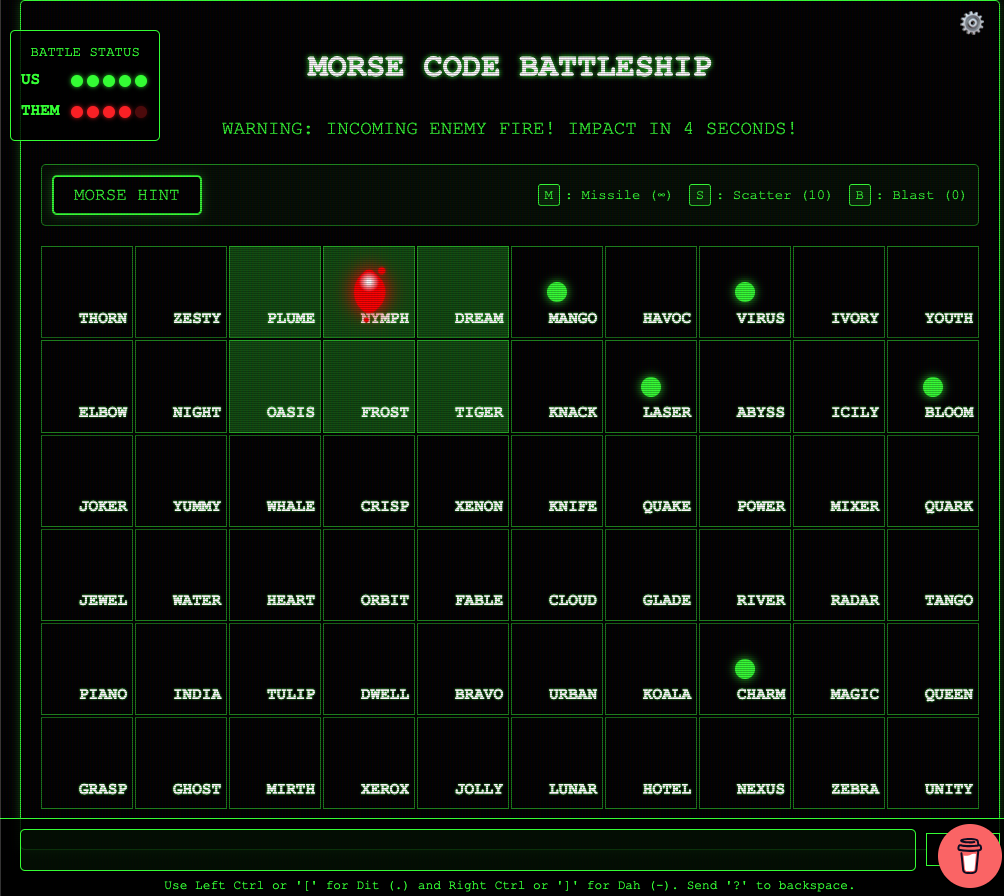Click the Morse code input field
The width and height of the screenshot is (1004, 896).
coord(467,849)
